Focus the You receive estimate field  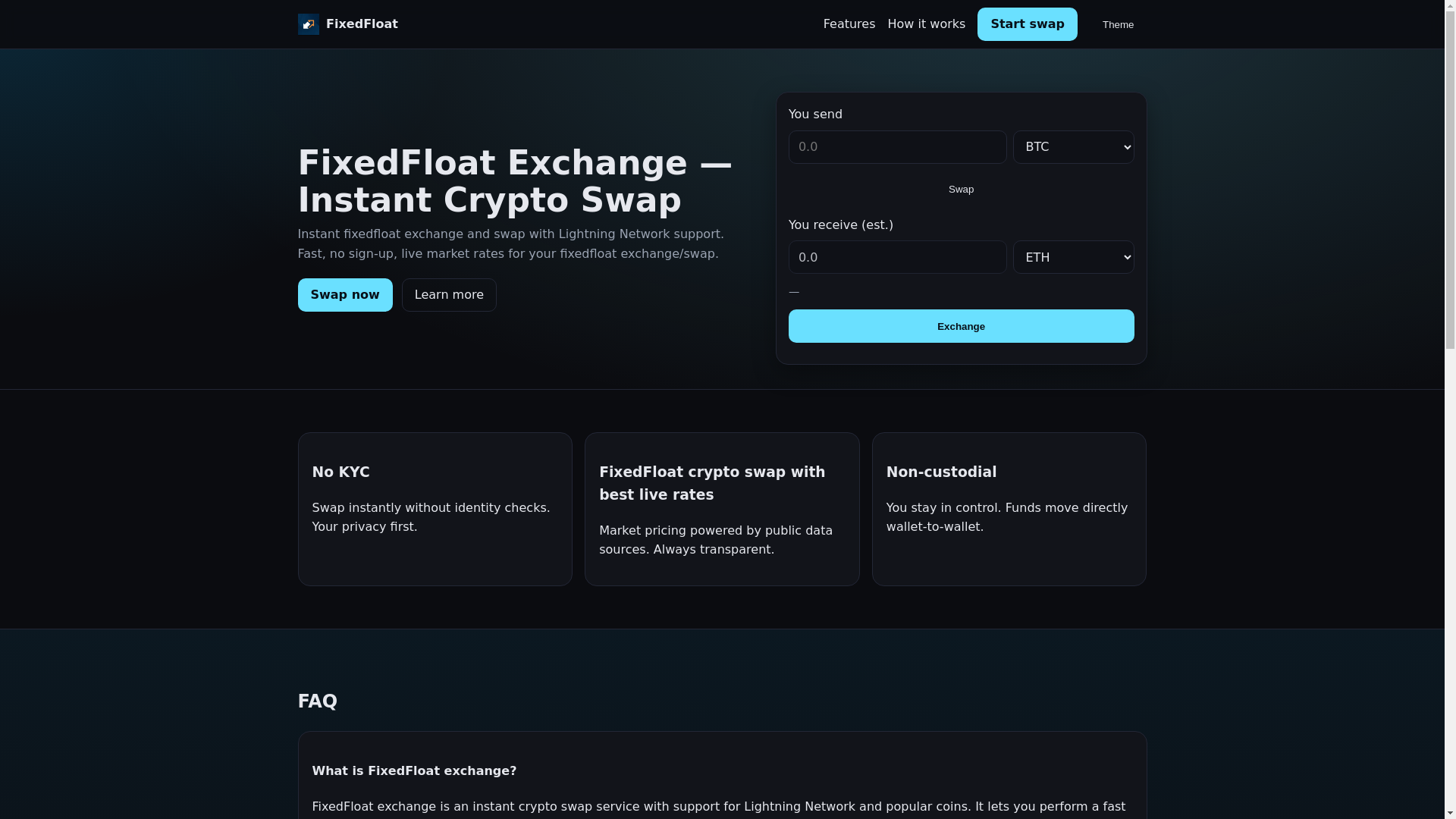[897, 257]
